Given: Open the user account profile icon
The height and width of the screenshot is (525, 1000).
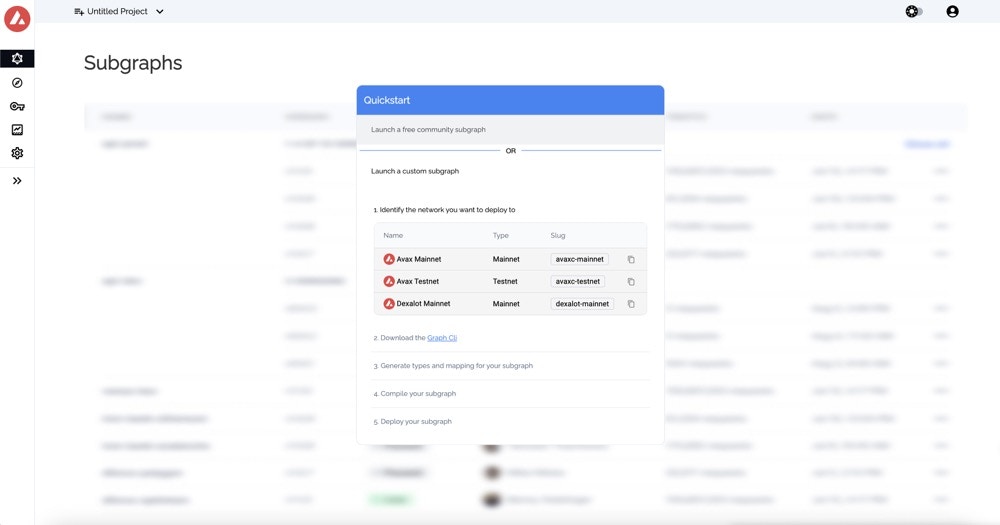Looking at the screenshot, I should 952,11.
